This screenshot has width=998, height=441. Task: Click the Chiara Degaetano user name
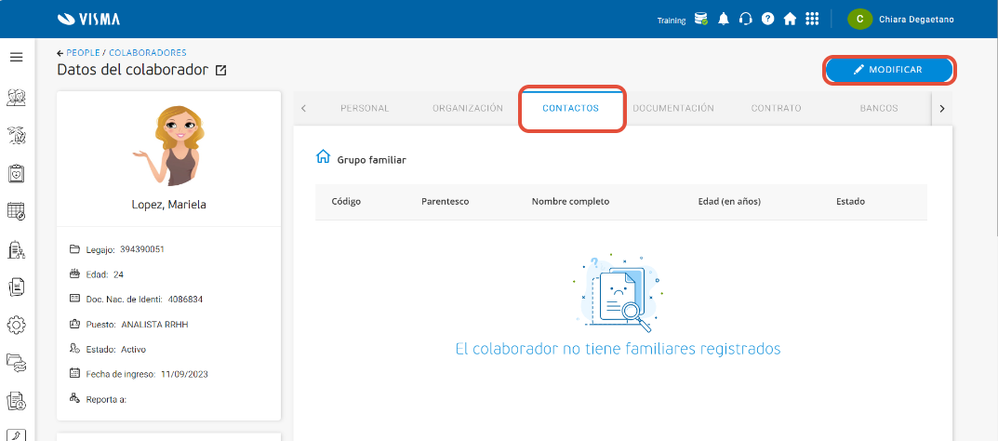click(917, 20)
